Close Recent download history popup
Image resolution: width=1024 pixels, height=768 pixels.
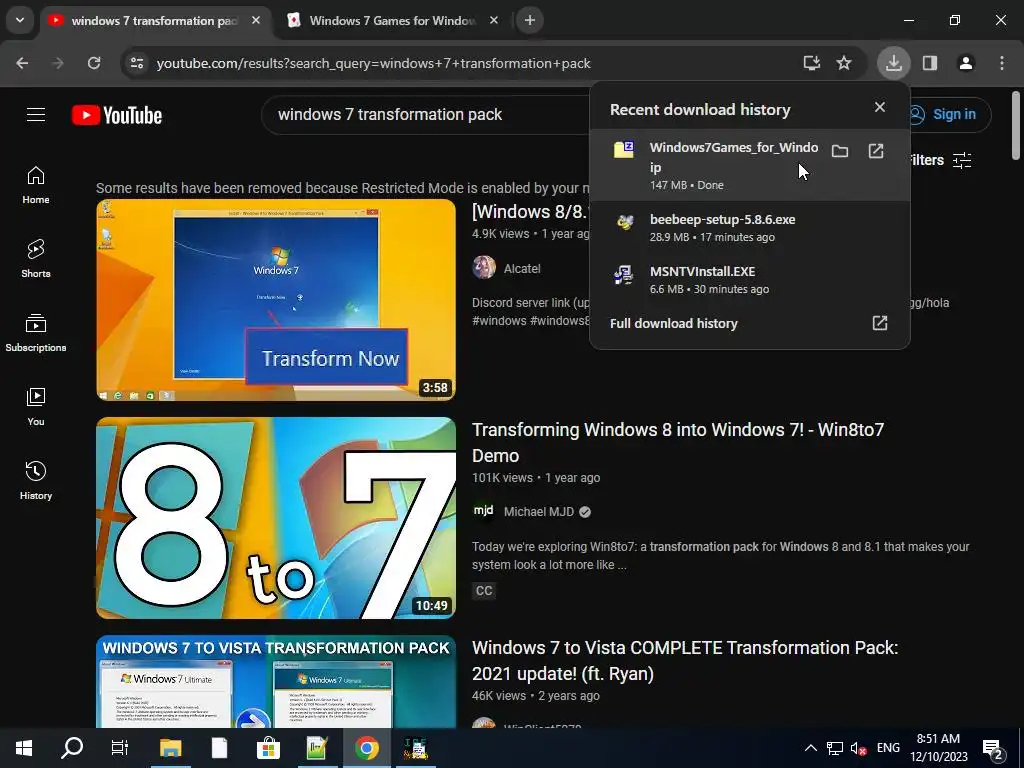point(880,107)
